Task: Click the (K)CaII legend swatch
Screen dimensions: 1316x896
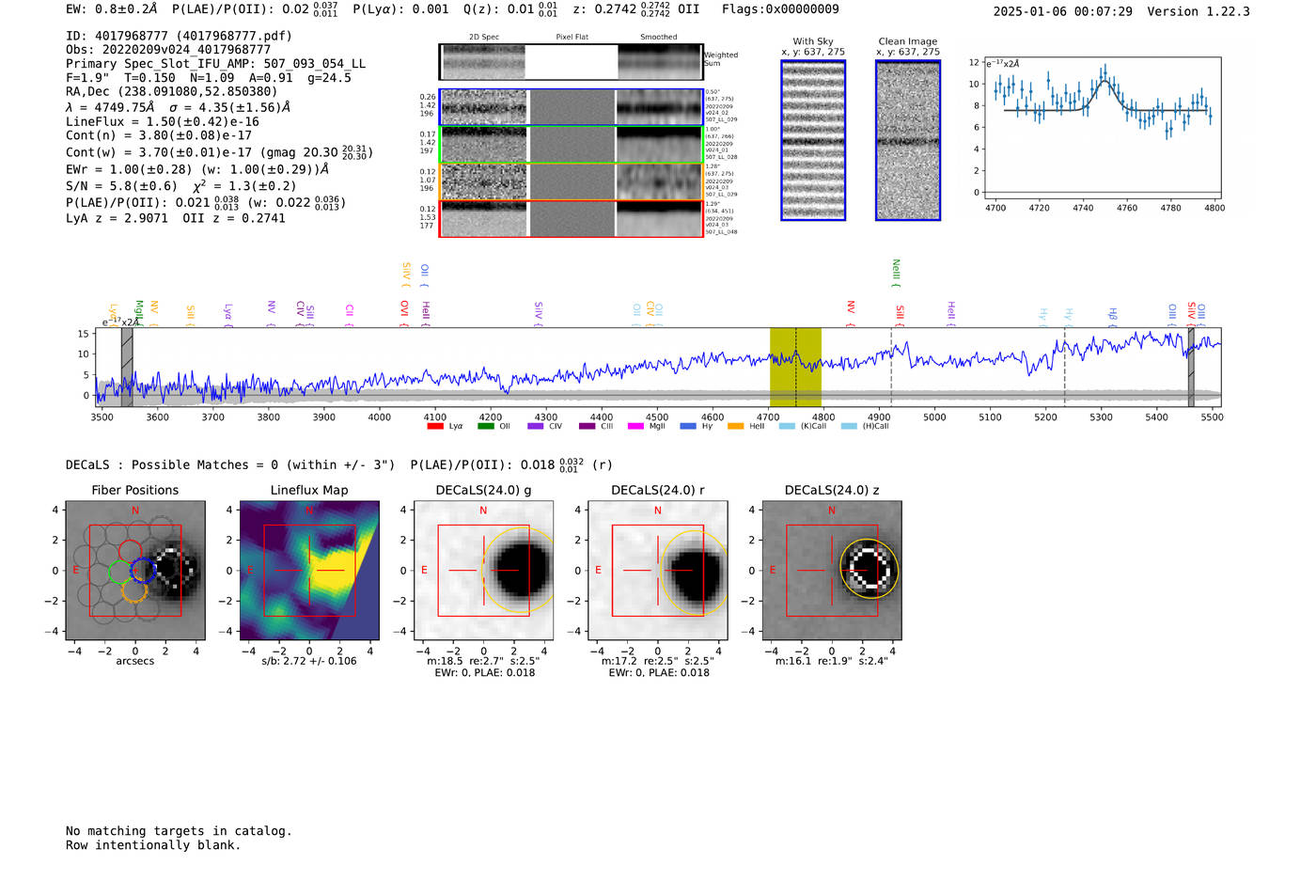Action: [787, 426]
